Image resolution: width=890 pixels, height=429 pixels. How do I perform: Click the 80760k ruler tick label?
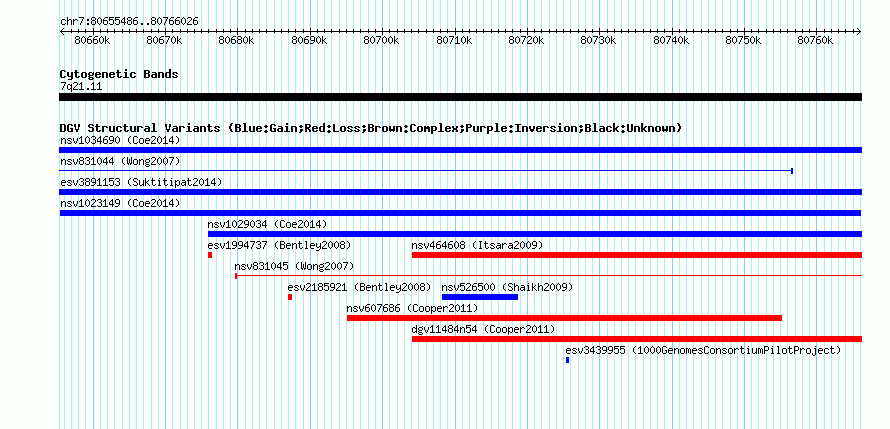click(x=816, y=40)
